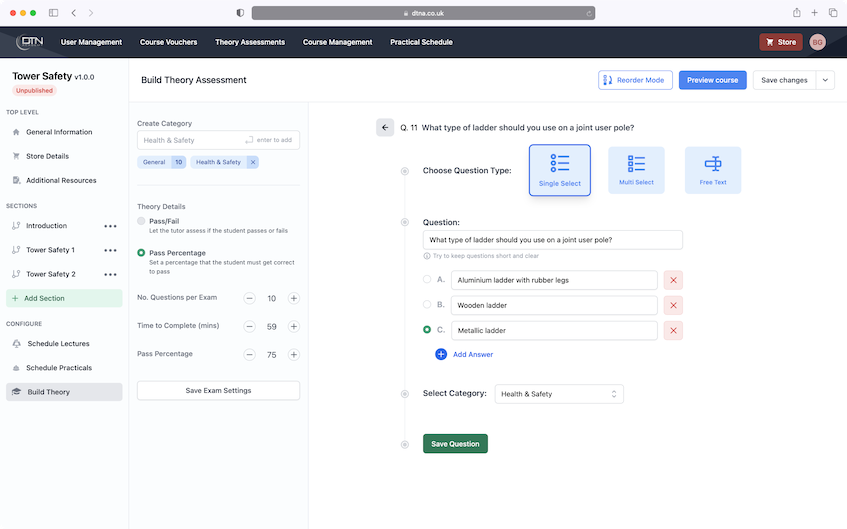
Task: Remove the Wooden ladder answer
Action: [673, 305]
